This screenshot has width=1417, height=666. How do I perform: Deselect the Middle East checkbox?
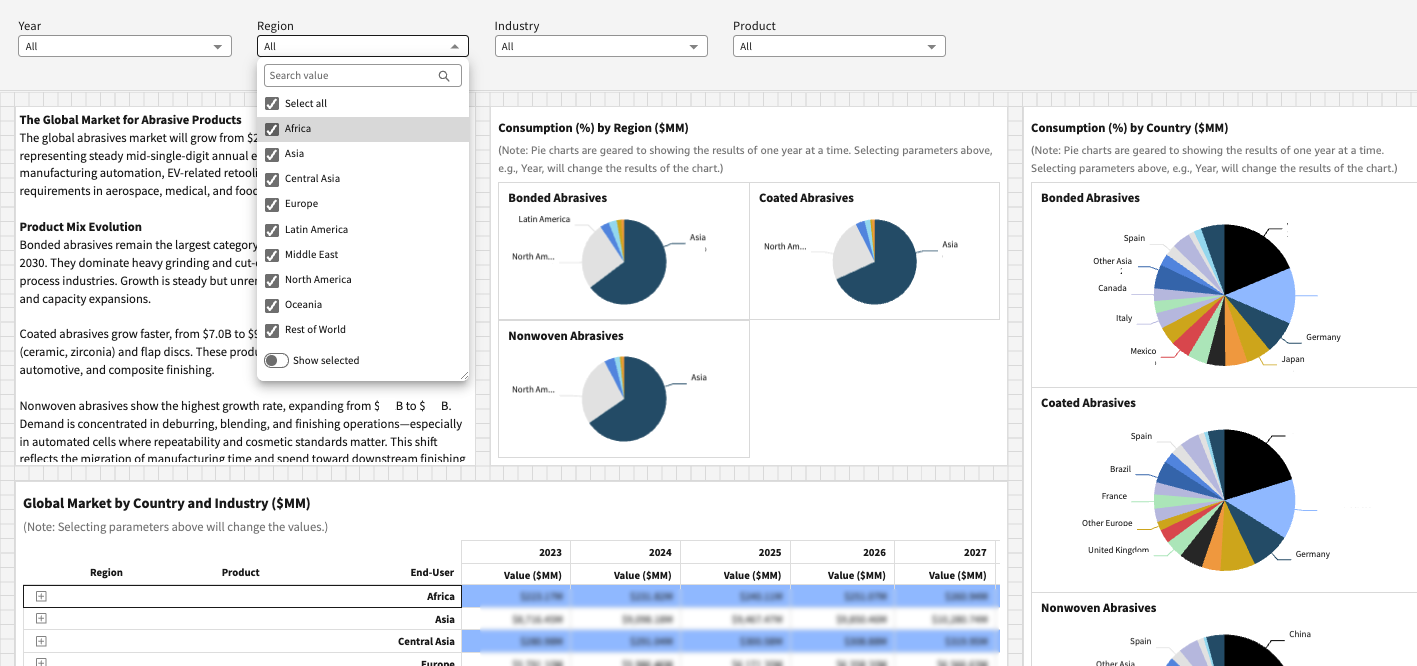point(272,255)
